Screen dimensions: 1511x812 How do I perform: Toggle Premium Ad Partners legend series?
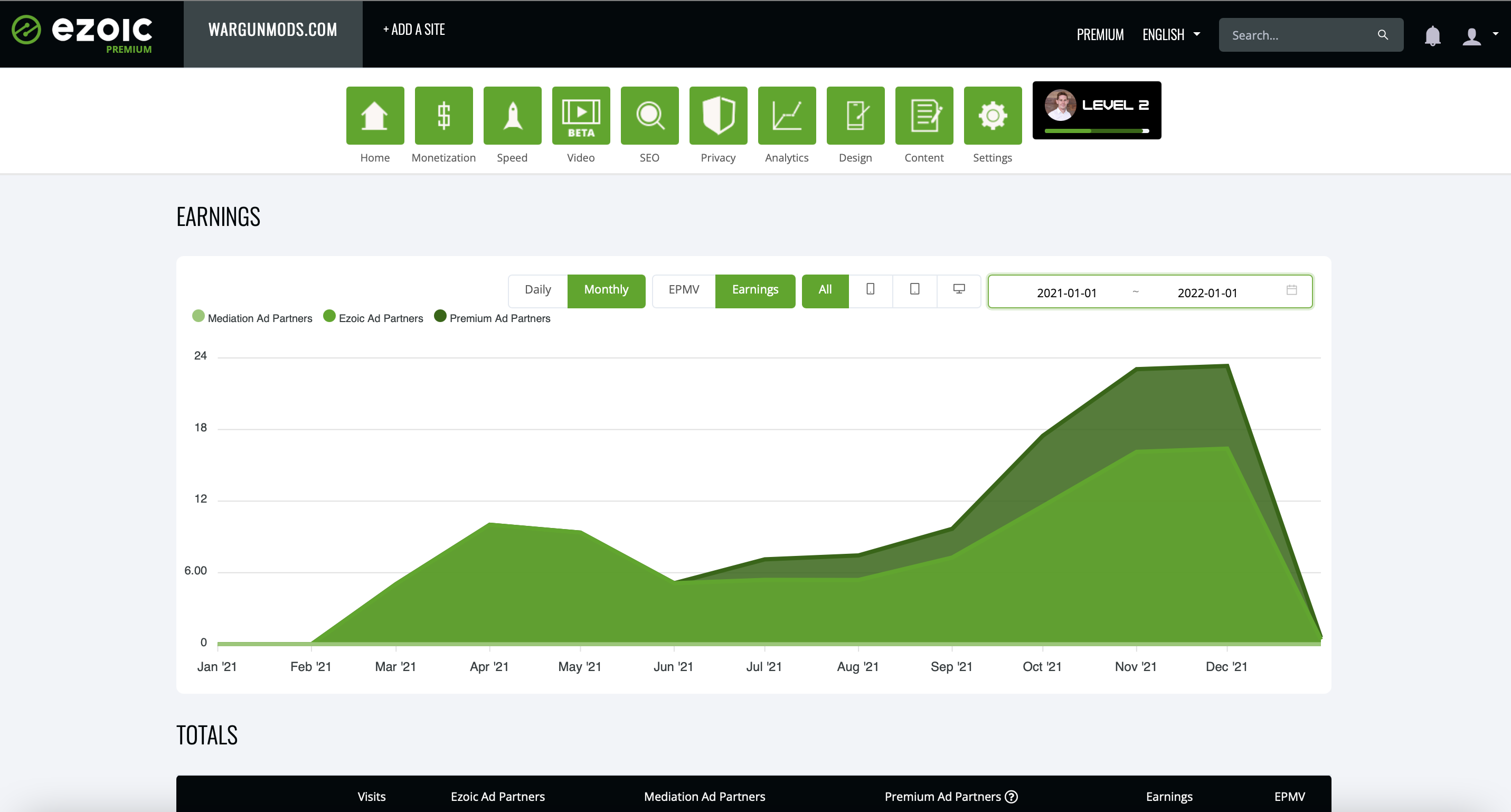[x=492, y=317]
